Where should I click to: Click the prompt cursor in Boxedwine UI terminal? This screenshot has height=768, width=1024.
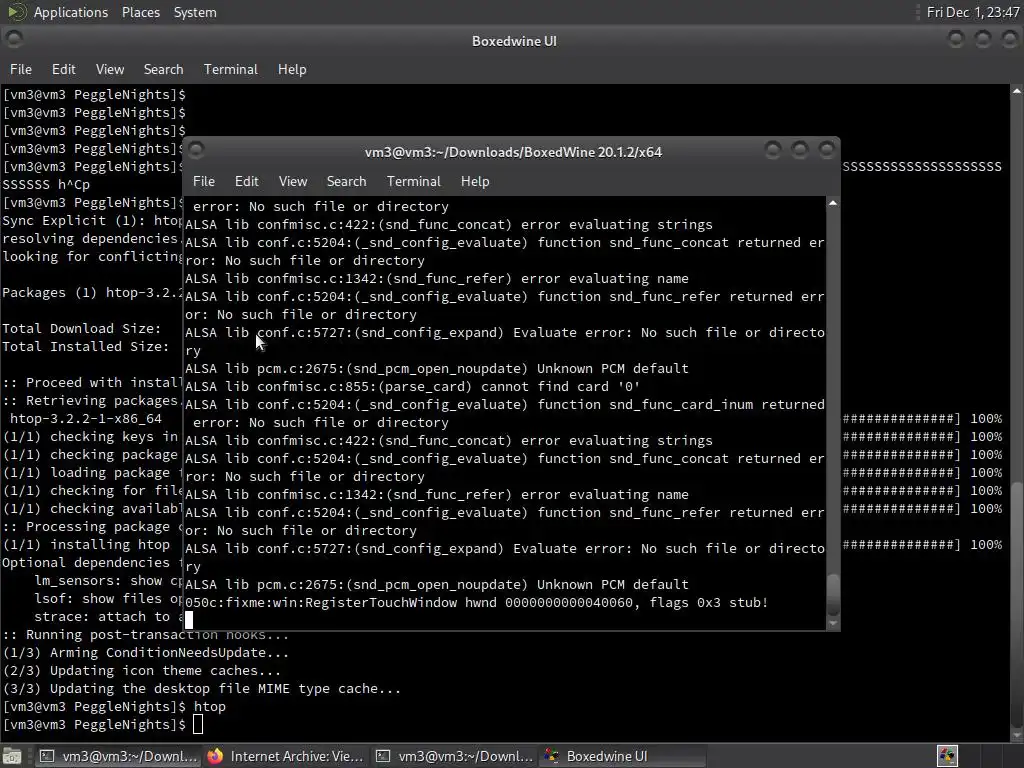pyautogui.click(x=198, y=724)
